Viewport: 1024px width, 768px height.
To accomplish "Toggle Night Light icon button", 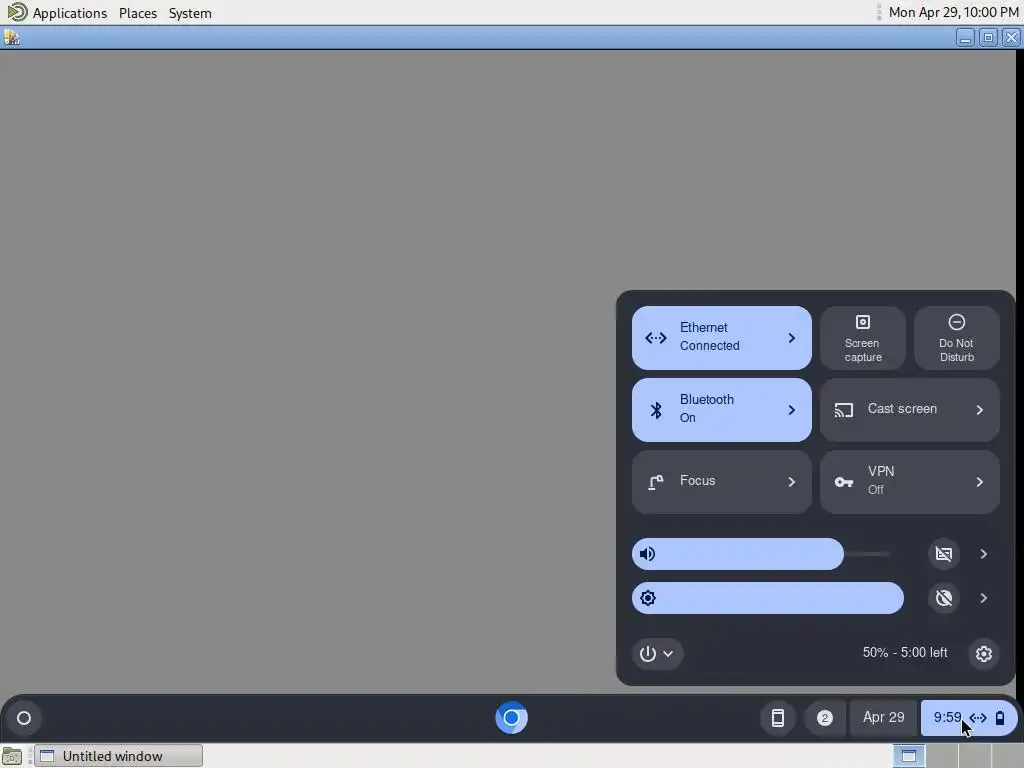I will coord(944,598).
